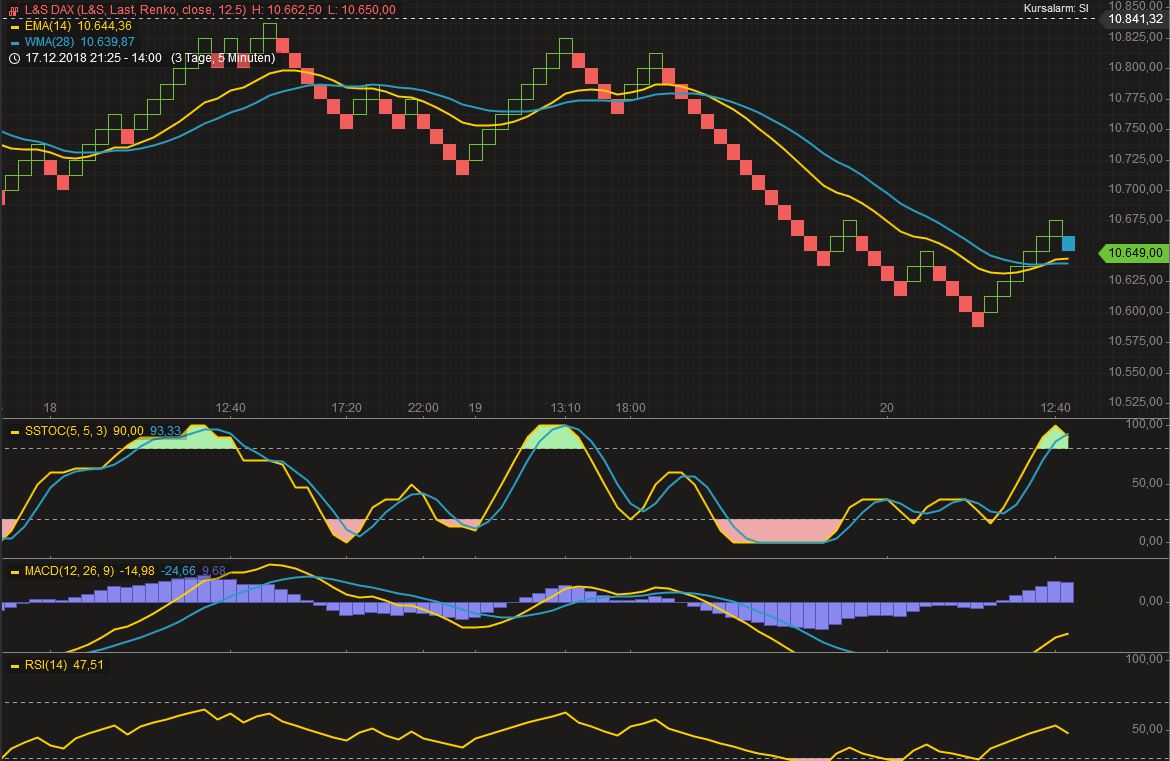Click the 10.600,00 price axis label
This screenshot has height=761, width=1170.
[1136, 310]
